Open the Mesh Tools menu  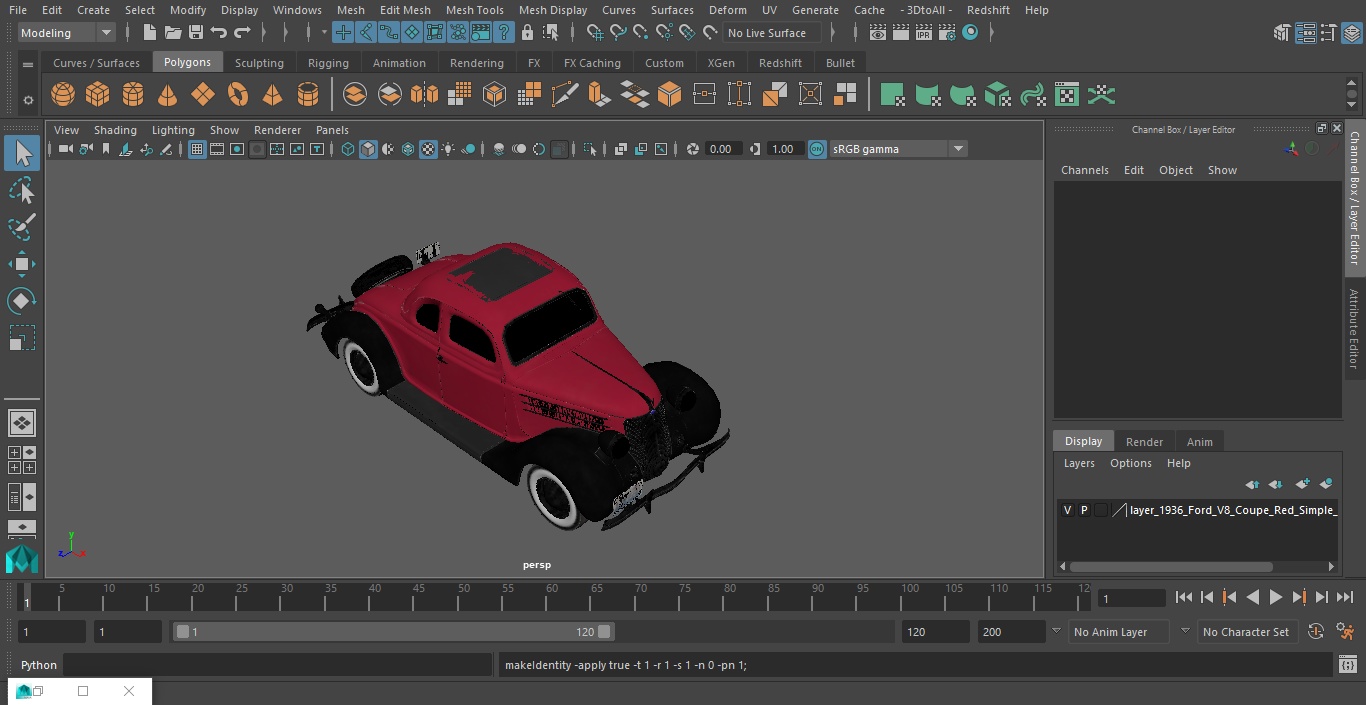(x=474, y=10)
